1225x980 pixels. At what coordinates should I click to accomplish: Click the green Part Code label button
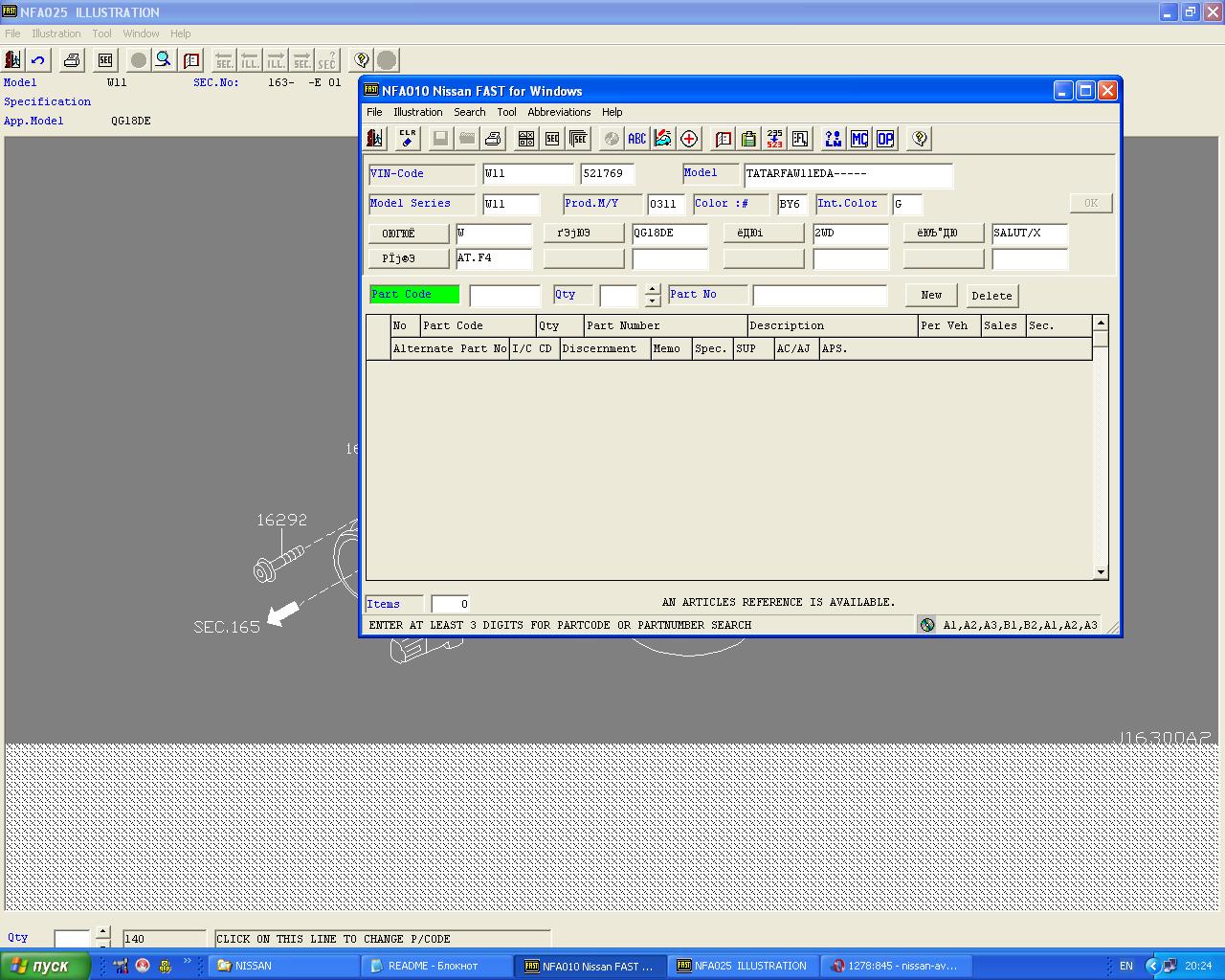[414, 295]
